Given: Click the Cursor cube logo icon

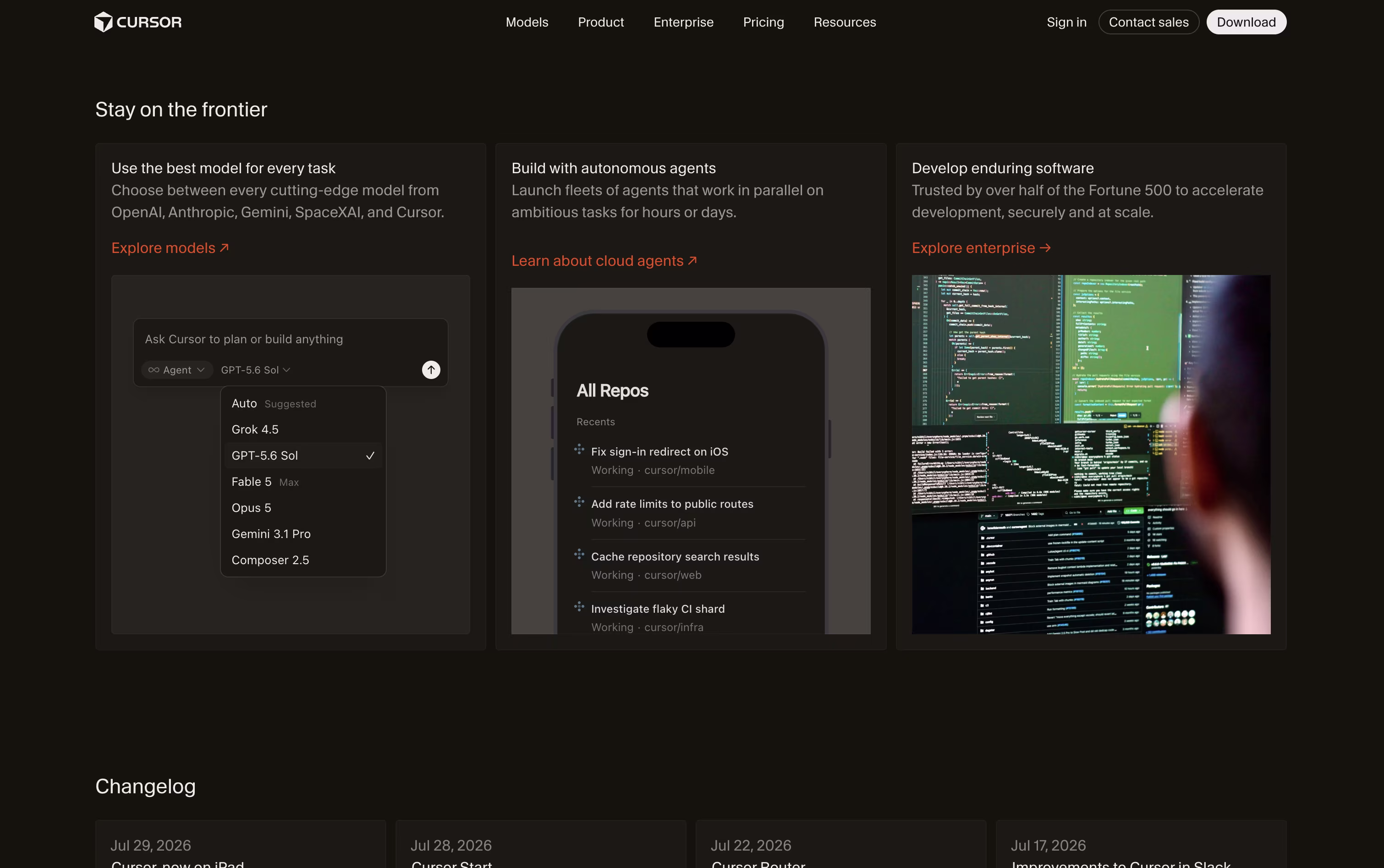Looking at the screenshot, I should coord(103,22).
